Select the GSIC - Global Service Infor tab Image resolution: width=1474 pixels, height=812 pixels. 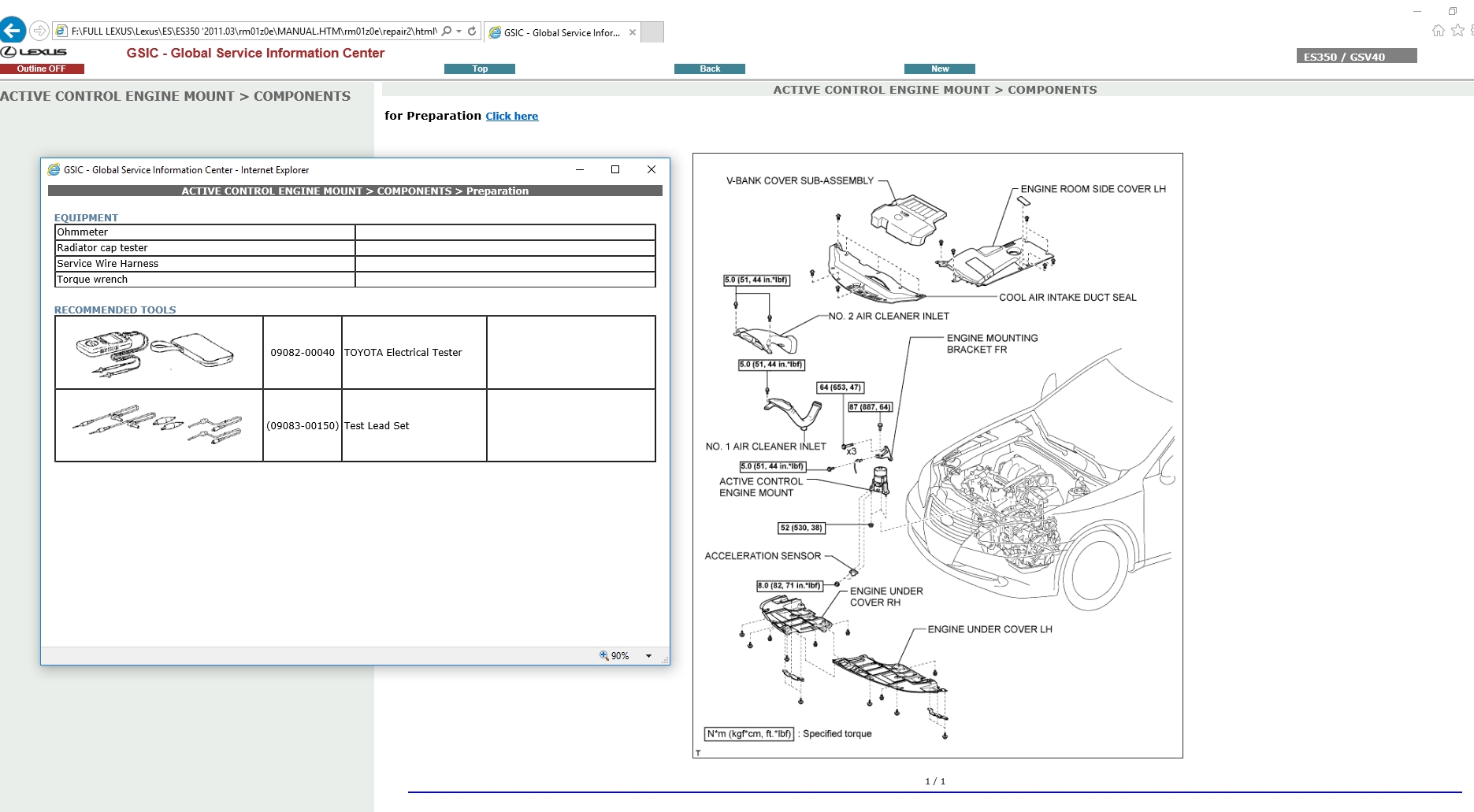pyautogui.click(x=562, y=32)
